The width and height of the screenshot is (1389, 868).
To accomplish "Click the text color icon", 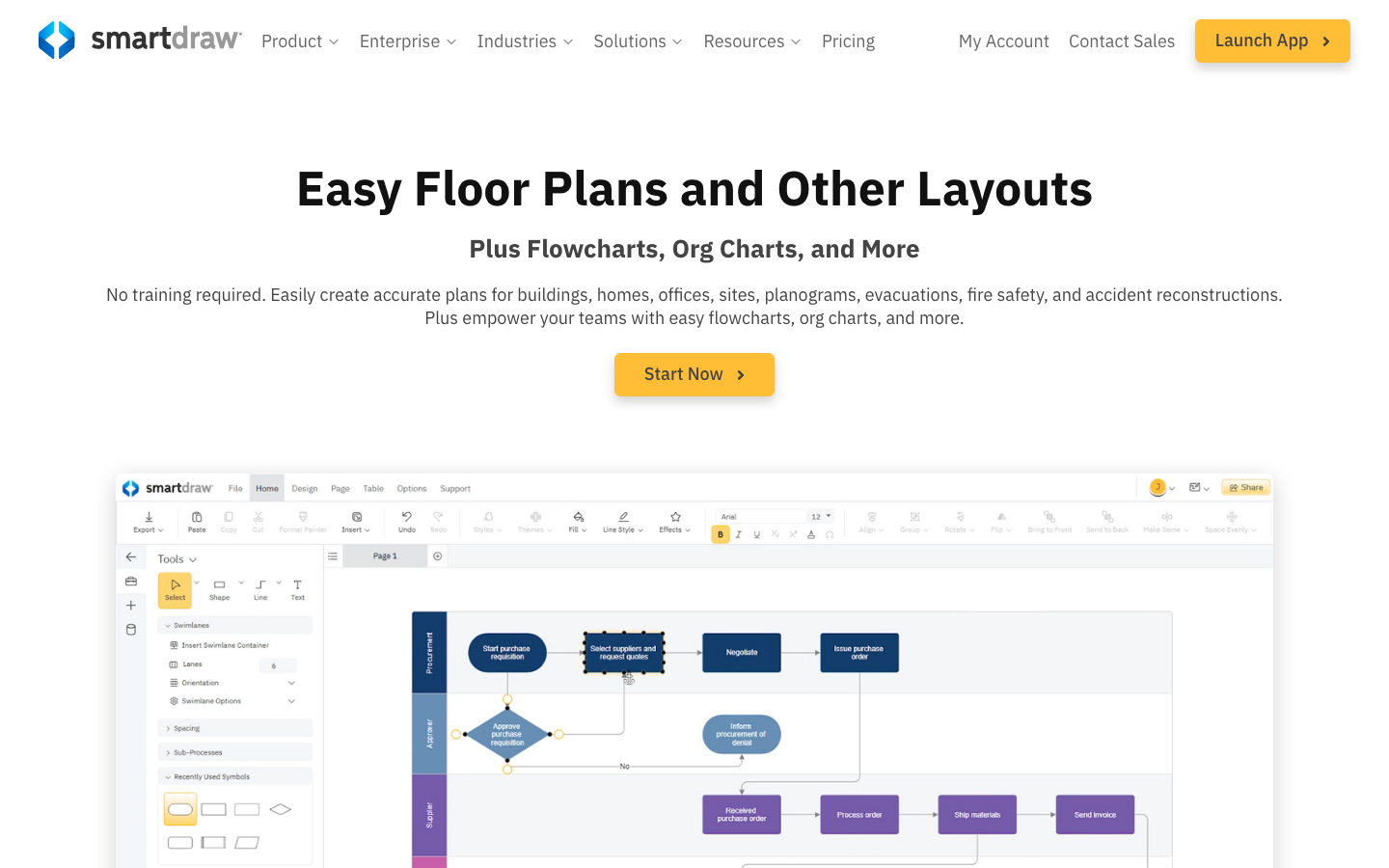I will point(811,534).
